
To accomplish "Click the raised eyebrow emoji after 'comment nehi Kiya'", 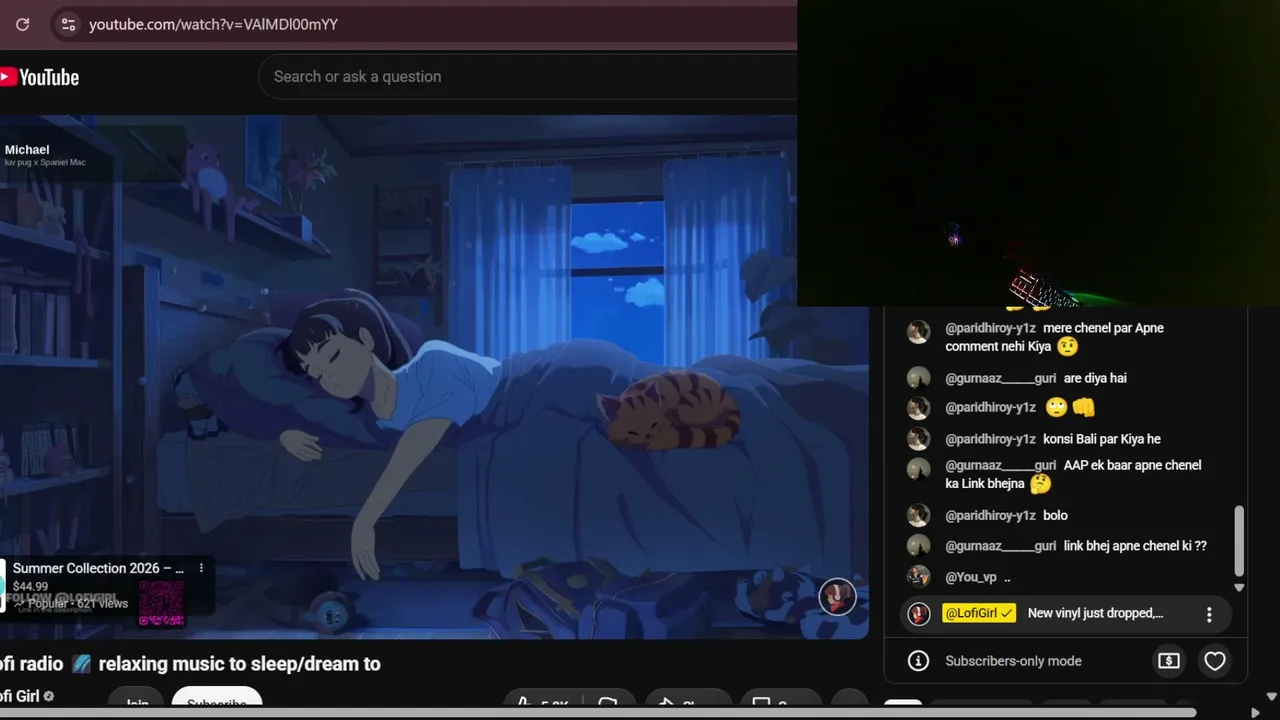I will pos(1067,347).
